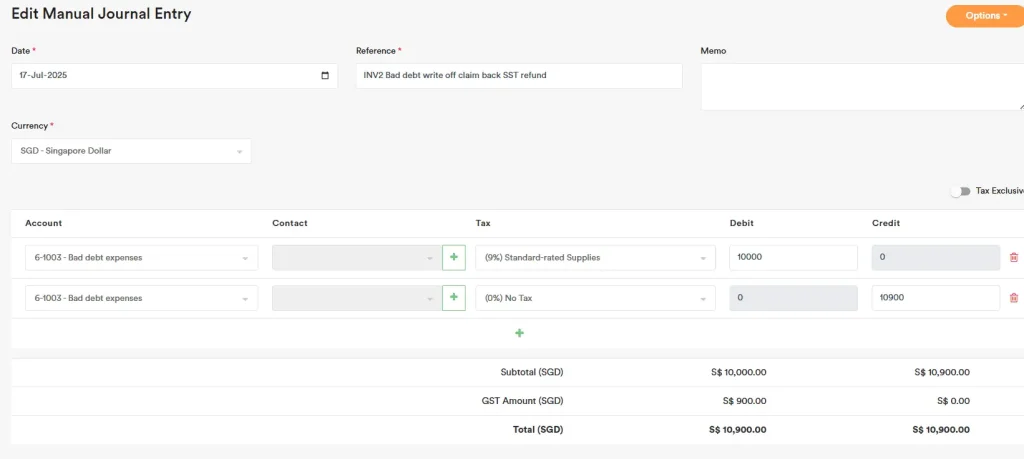1024x459 pixels.
Task: Click green plus to add contact, second row
Action: pos(454,298)
